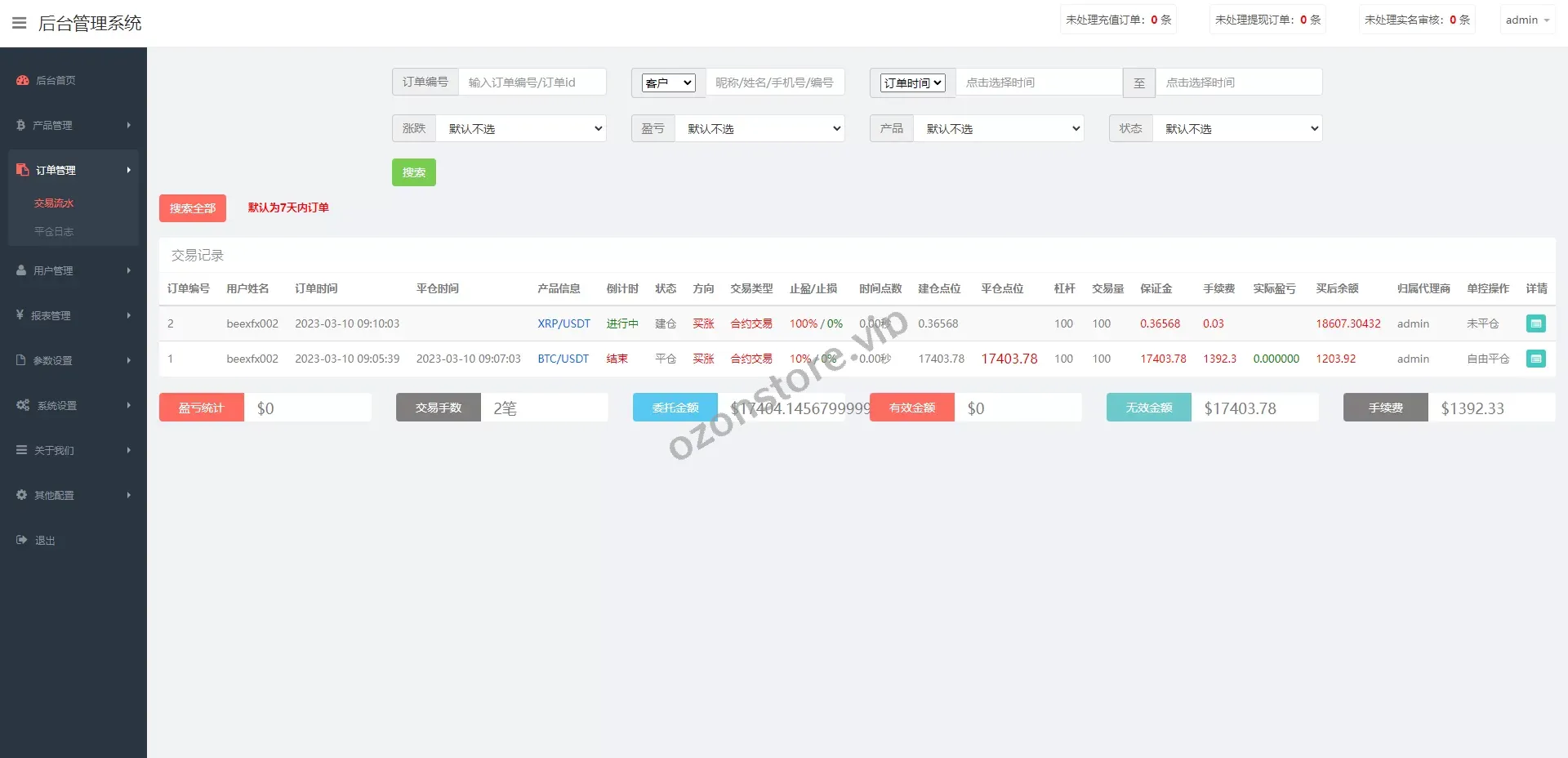Click the 系统设置 gears icon in sidebar
The height and width of the screenshot is (758, 1568).
pyautogui.click(x=23, y=405)
